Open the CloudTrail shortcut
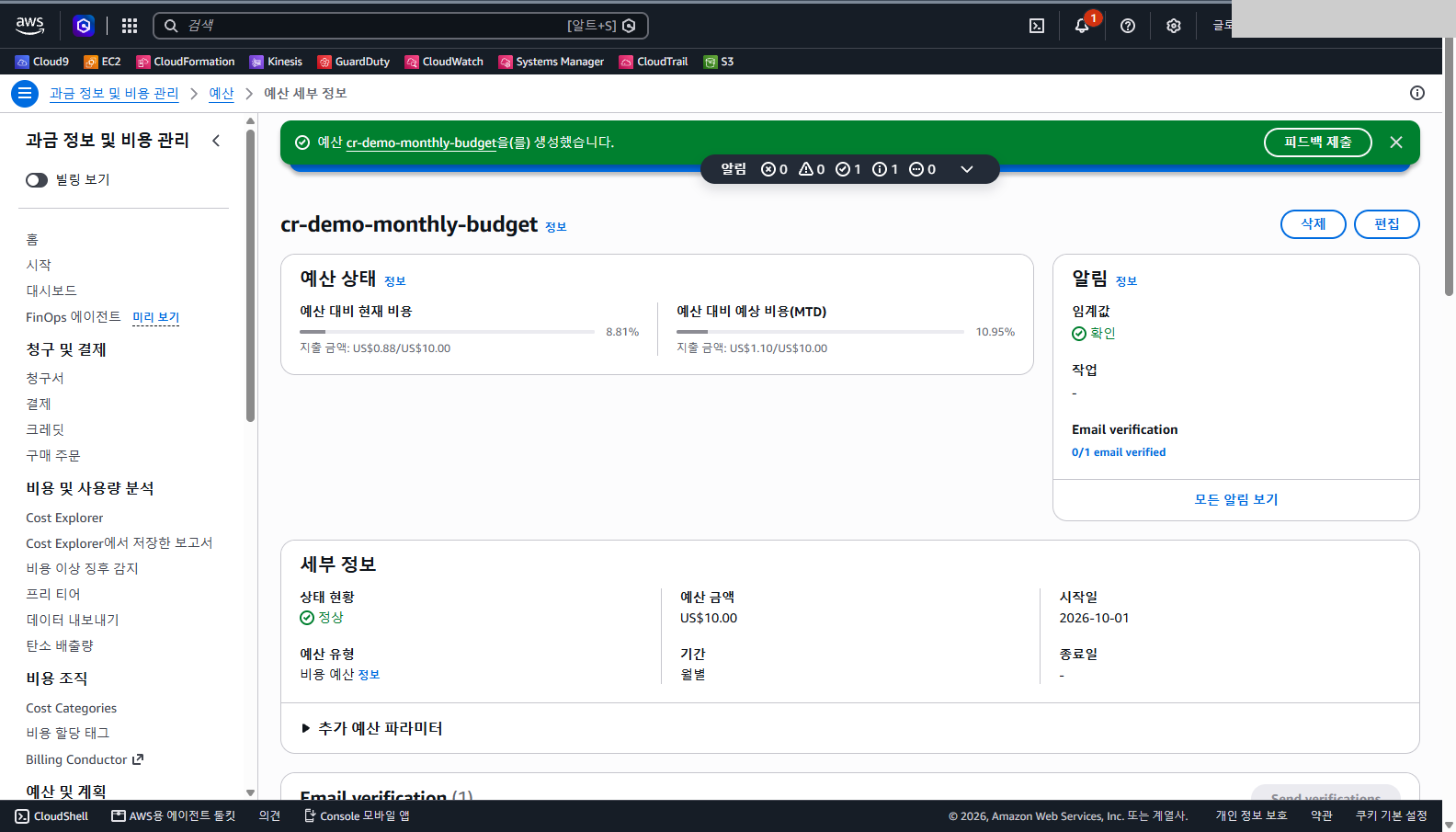This screenshot has width=1456, height=832. 654,62
